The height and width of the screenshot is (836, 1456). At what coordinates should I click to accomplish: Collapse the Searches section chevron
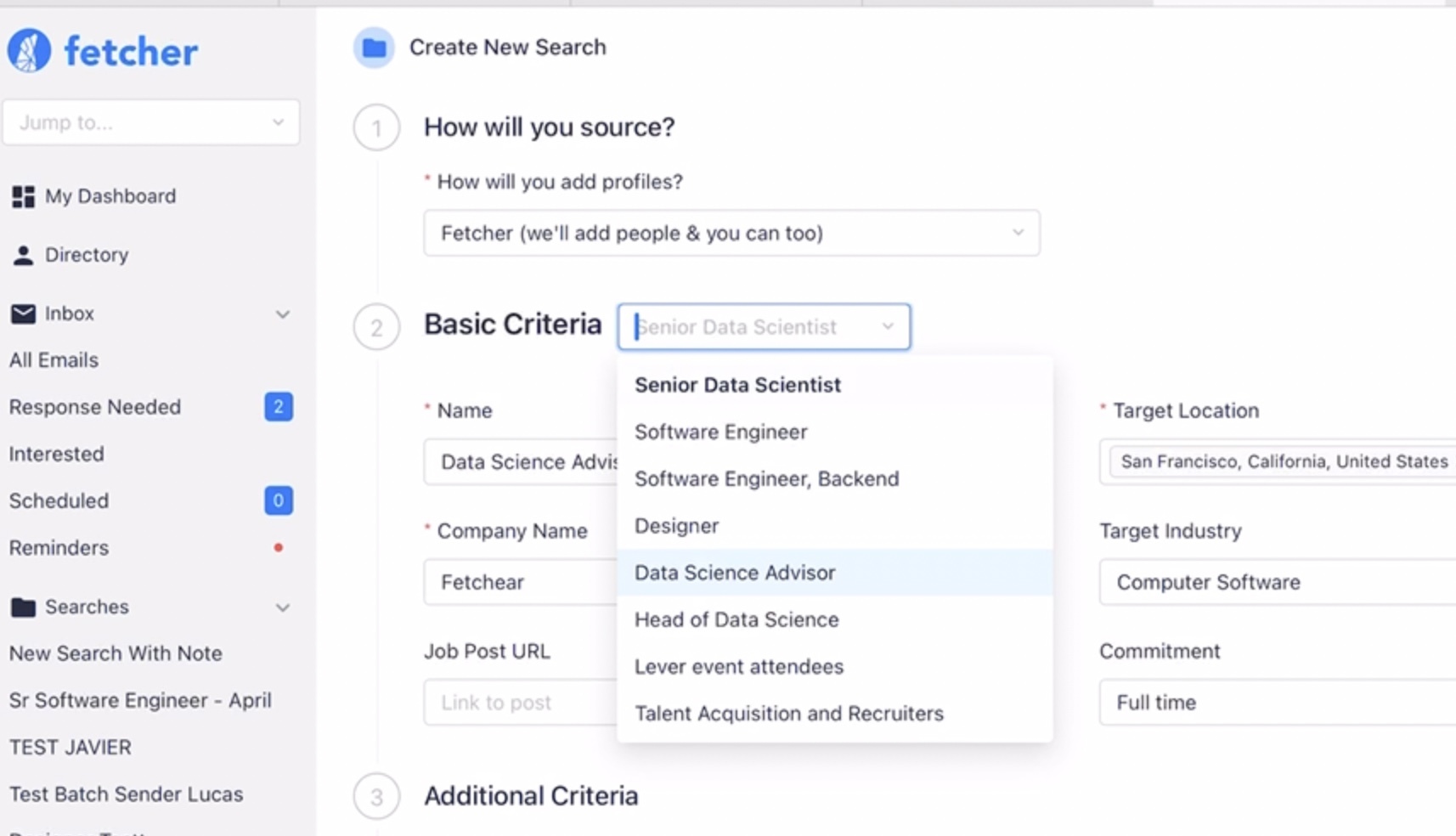point(283,607)
